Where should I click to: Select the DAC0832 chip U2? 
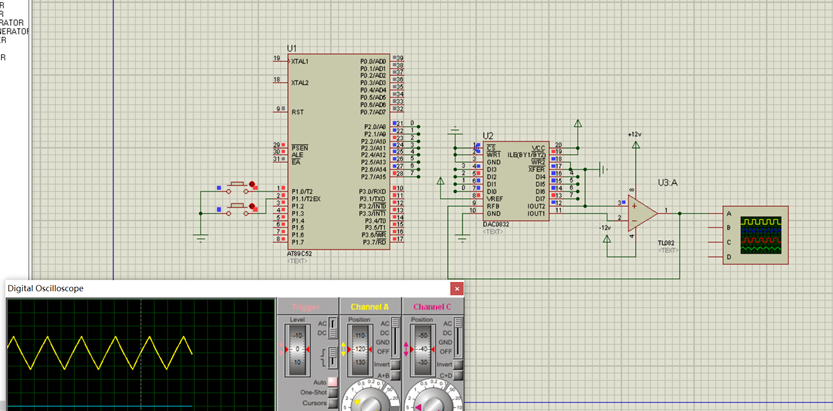(x=517, y=182)
